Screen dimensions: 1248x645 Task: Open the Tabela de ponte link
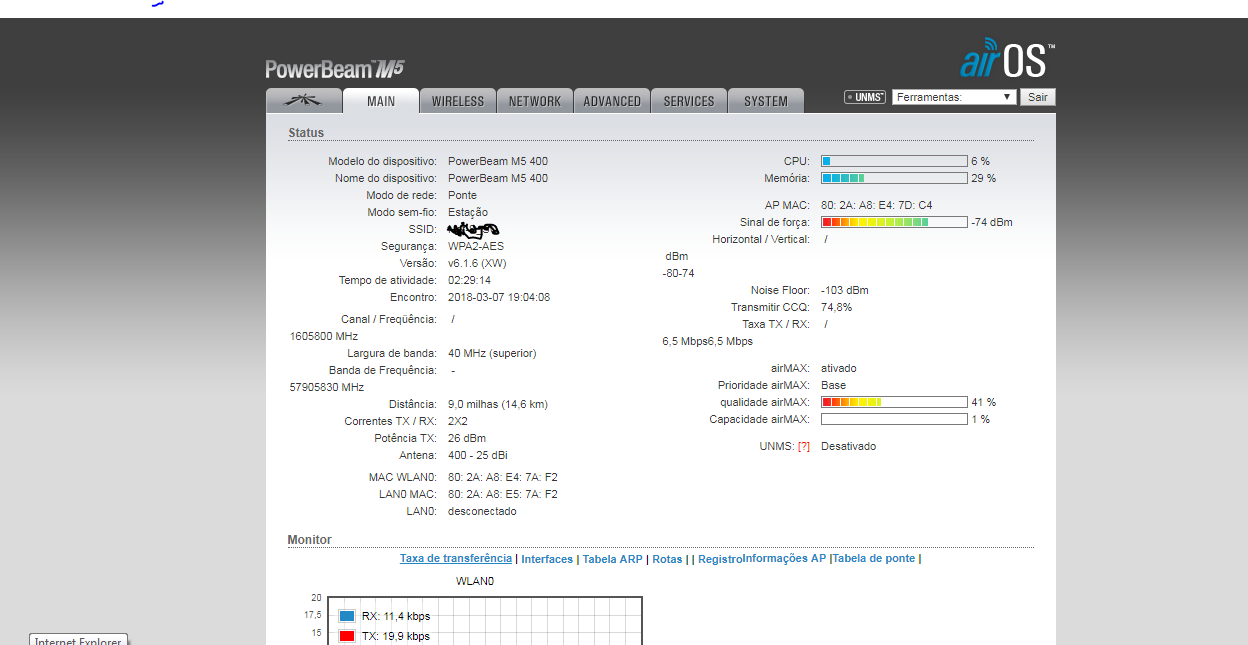[874, 558]
